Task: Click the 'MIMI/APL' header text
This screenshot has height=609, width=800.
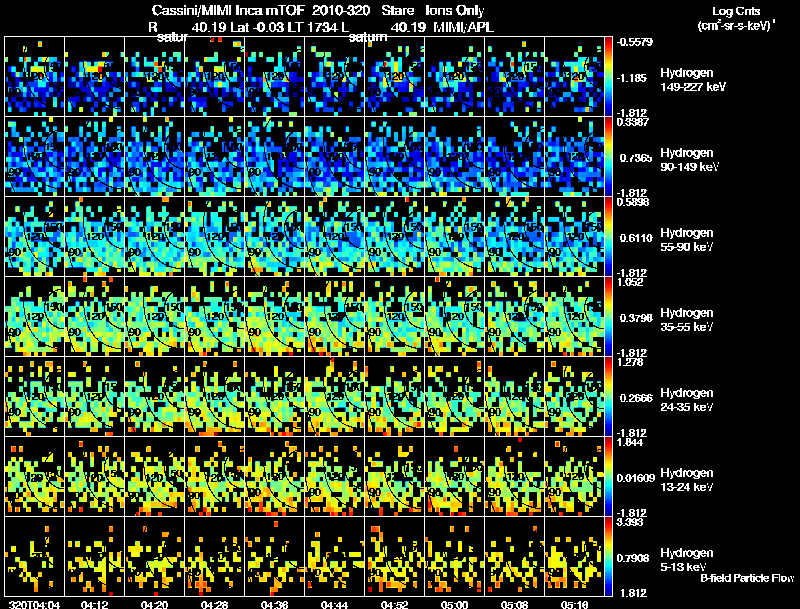Action: 463,27
